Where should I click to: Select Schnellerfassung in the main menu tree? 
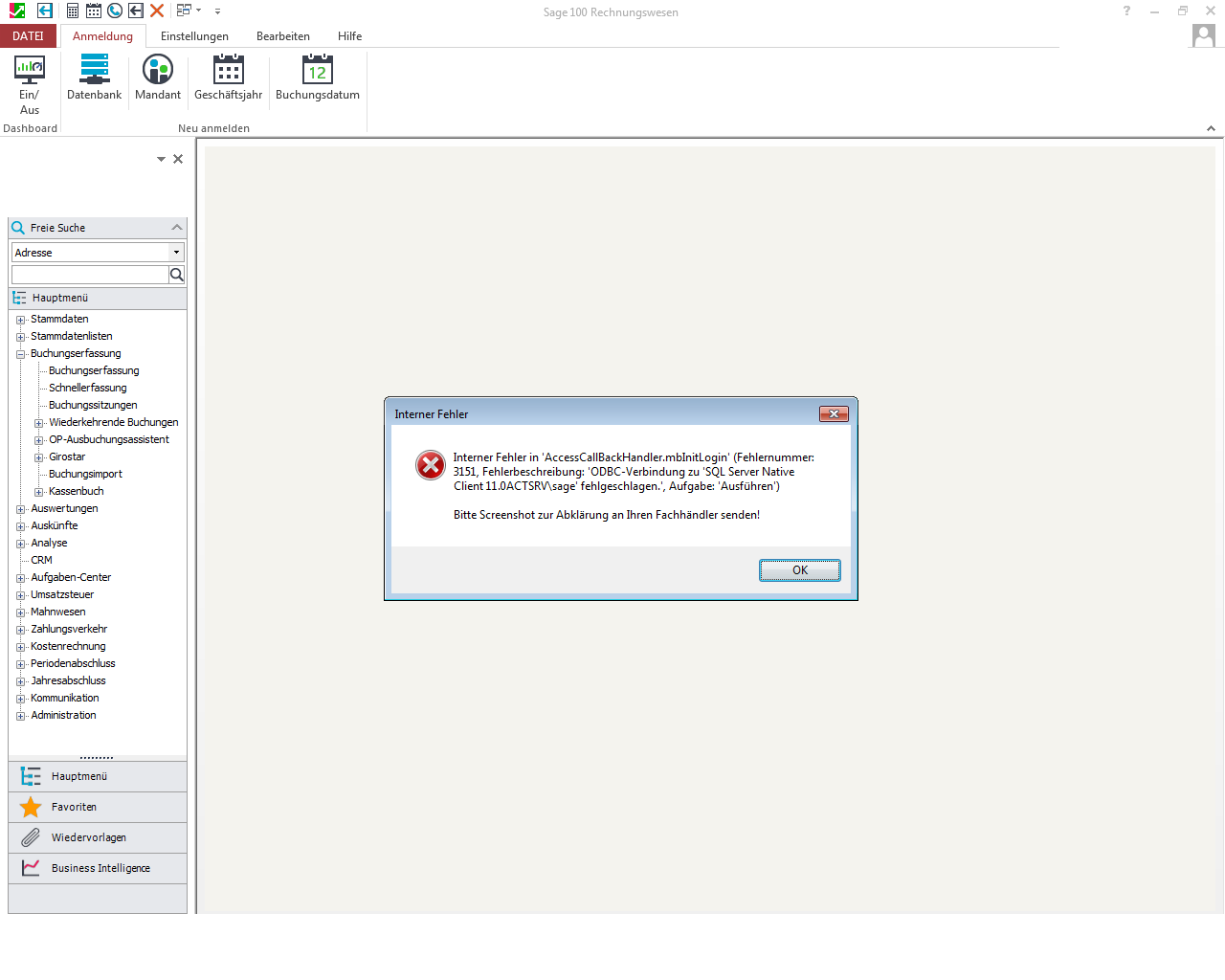pyautogui.click(x=87, y=388)
